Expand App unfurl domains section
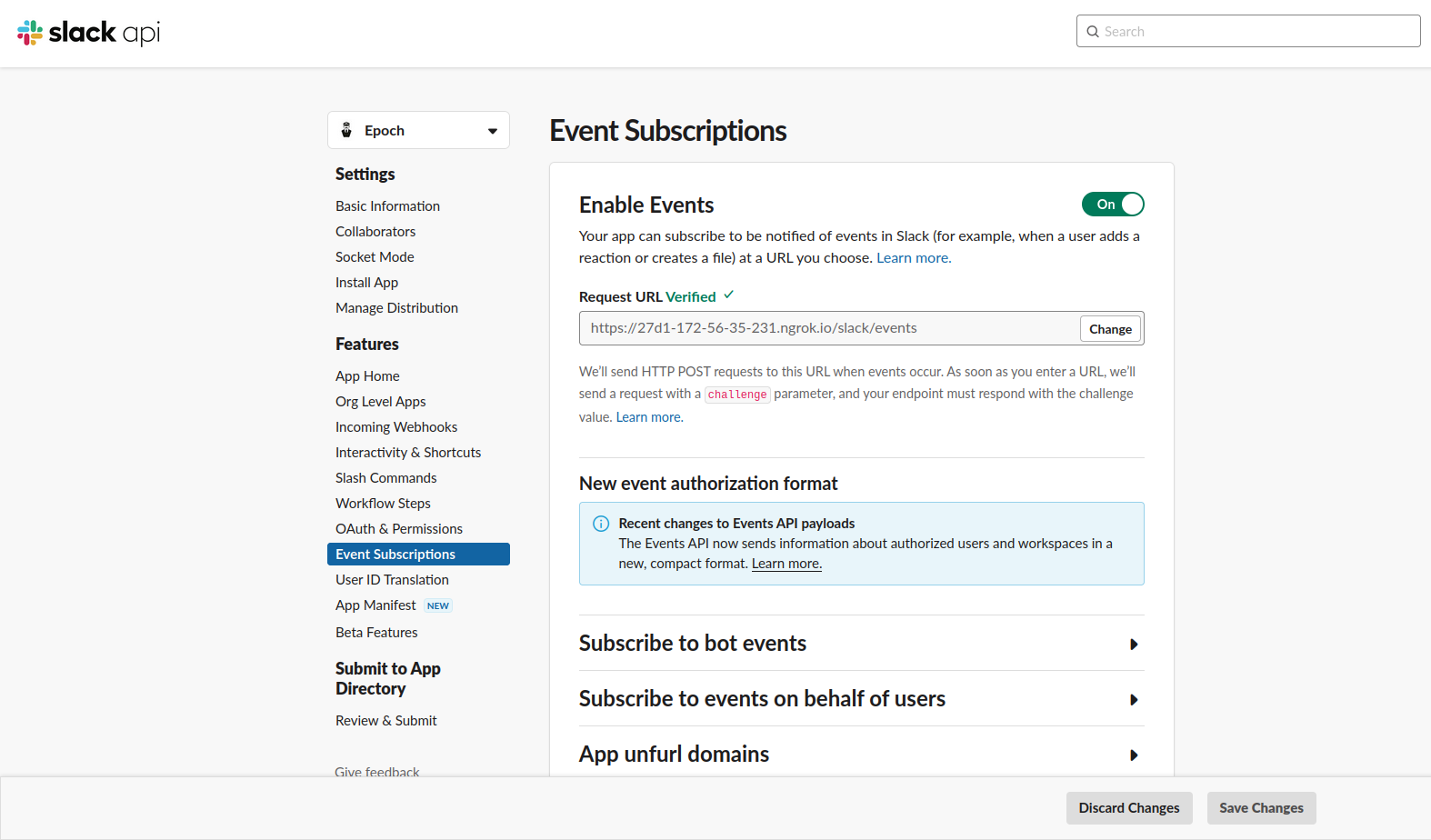Viewport: 1431px width, 840px height. pos(861,755)
